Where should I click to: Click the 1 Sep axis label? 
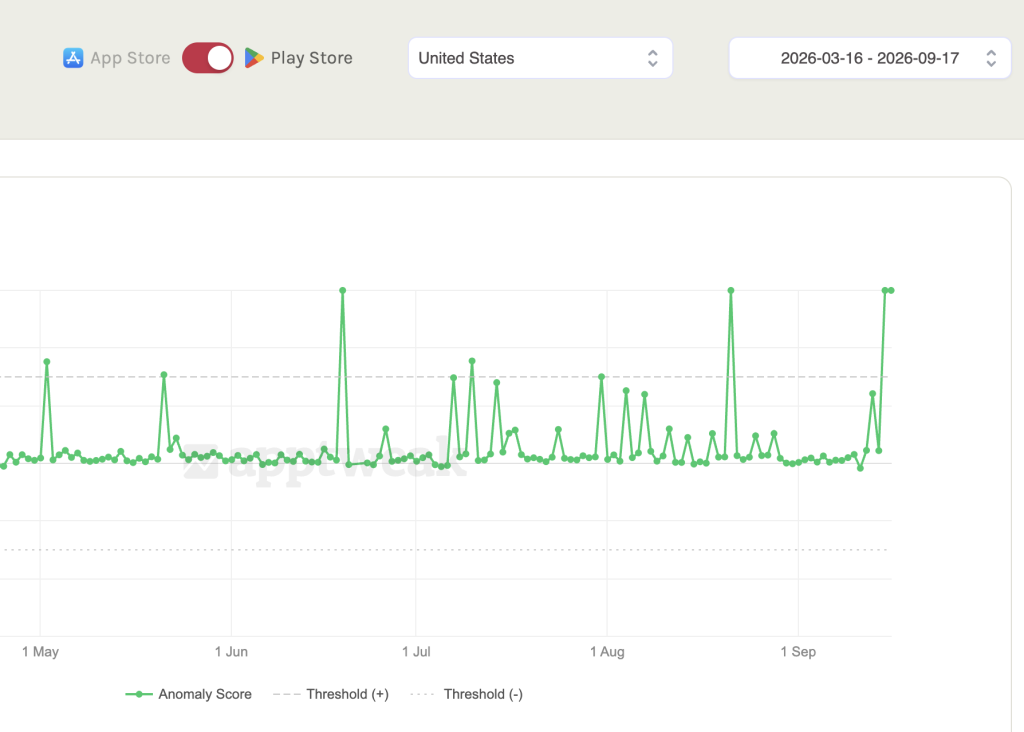(798, 652)
